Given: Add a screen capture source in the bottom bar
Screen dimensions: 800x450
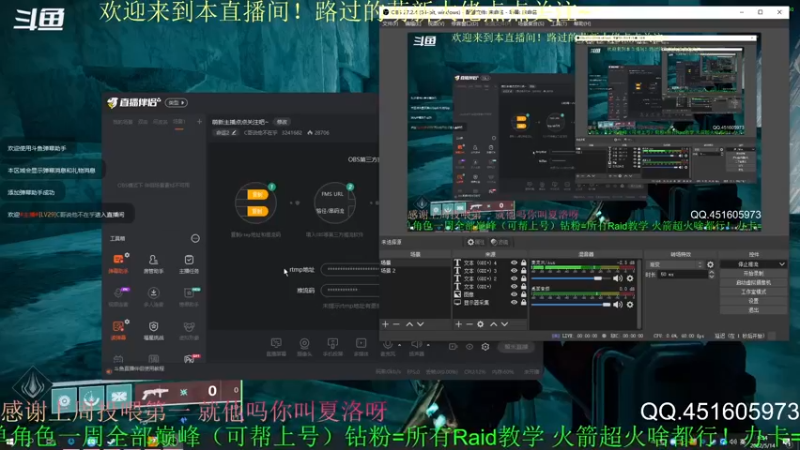Looking at the screenshot, I should 276,346.
